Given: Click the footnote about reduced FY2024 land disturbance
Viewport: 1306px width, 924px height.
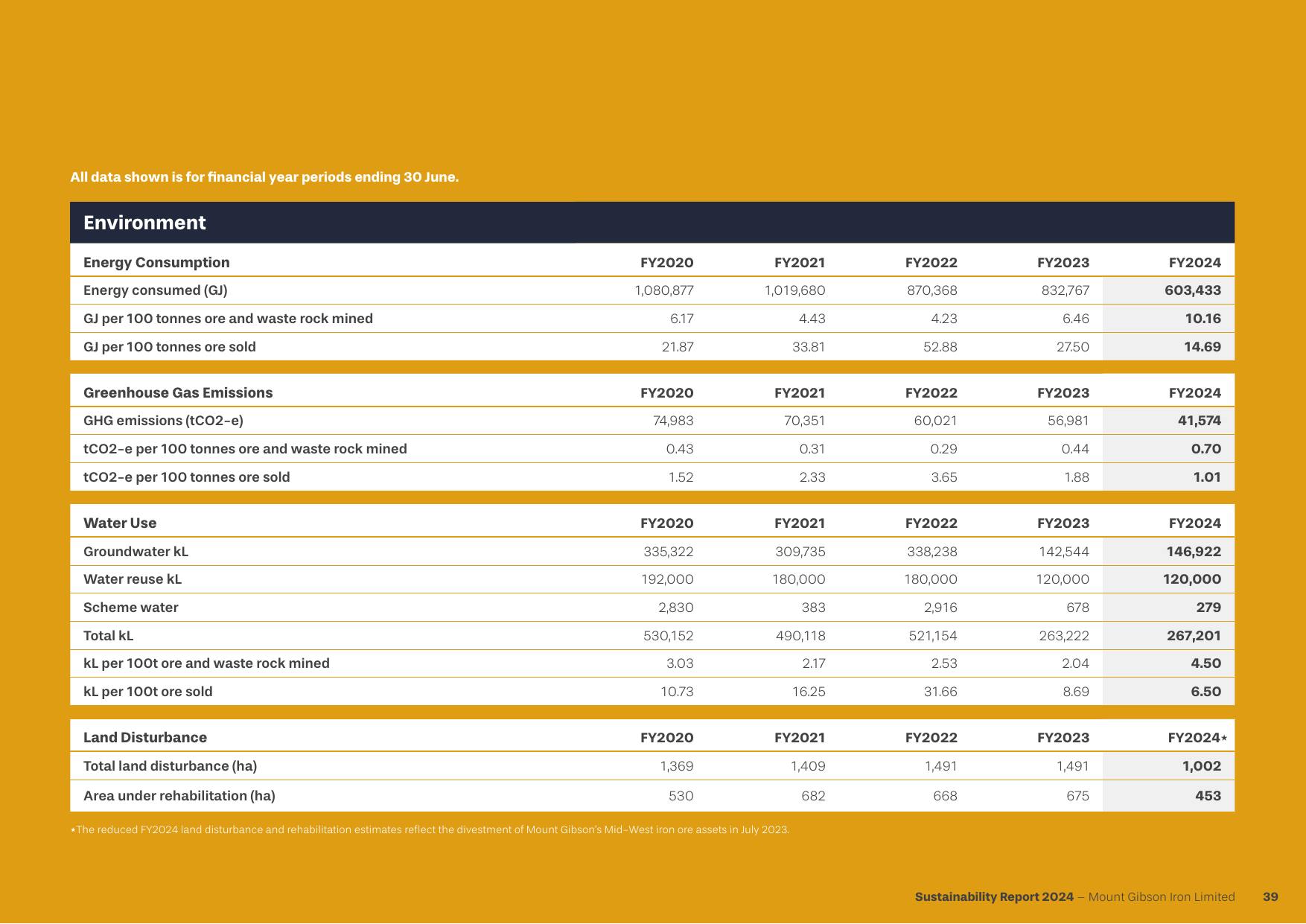Looking at the screenshot, I should 430,829.
